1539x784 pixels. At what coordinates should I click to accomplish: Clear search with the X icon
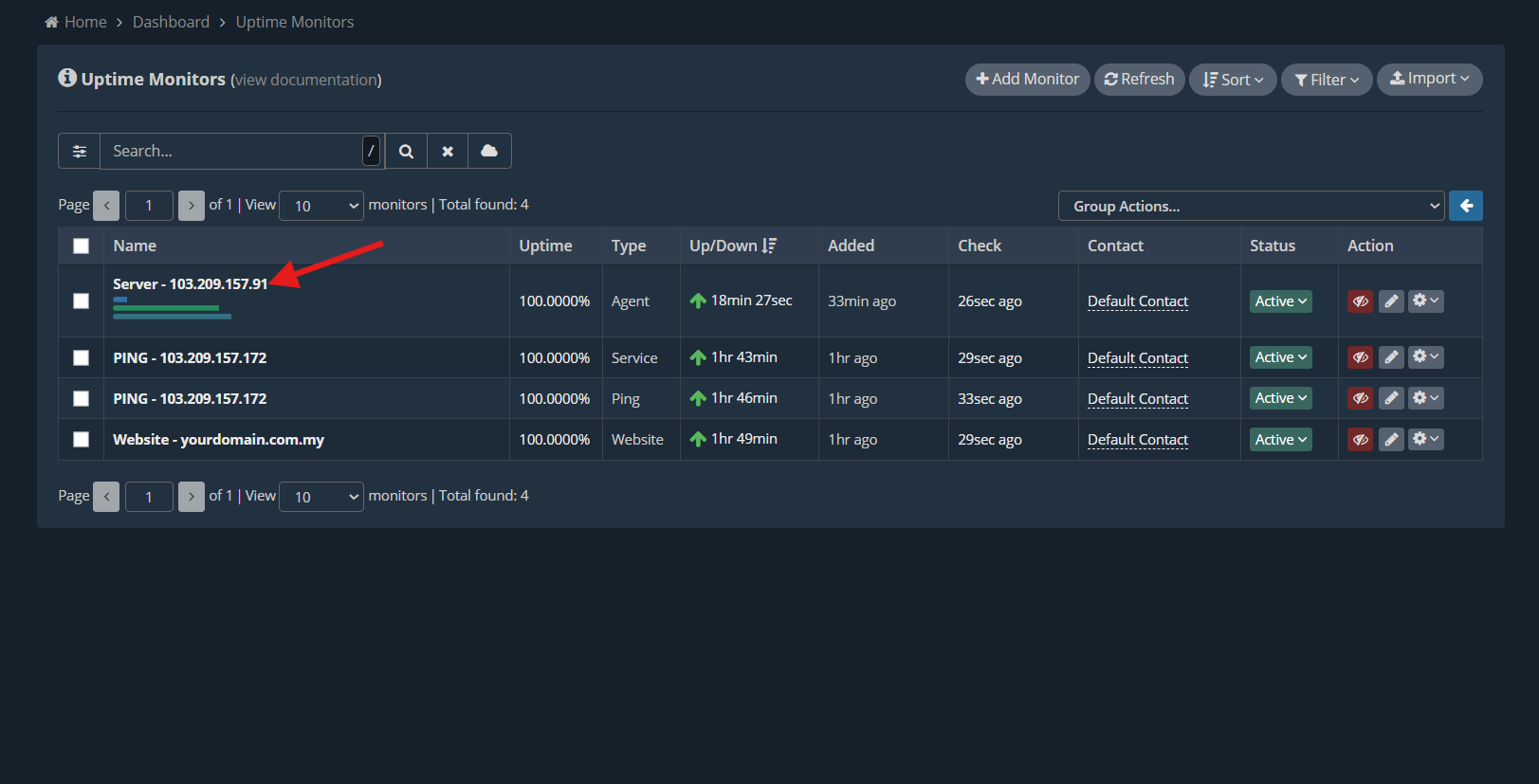(x=448, y=151)
